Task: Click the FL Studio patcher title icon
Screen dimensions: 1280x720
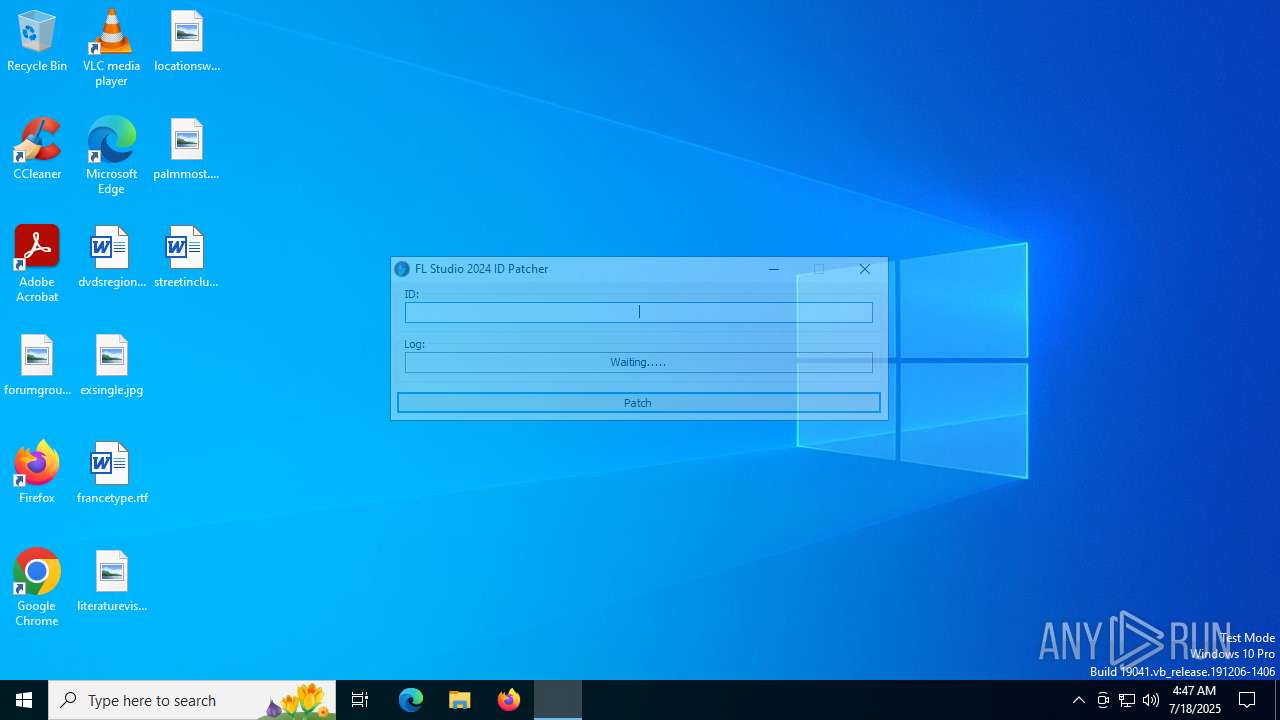Action: pyautogui.click(x=402, y=269)
